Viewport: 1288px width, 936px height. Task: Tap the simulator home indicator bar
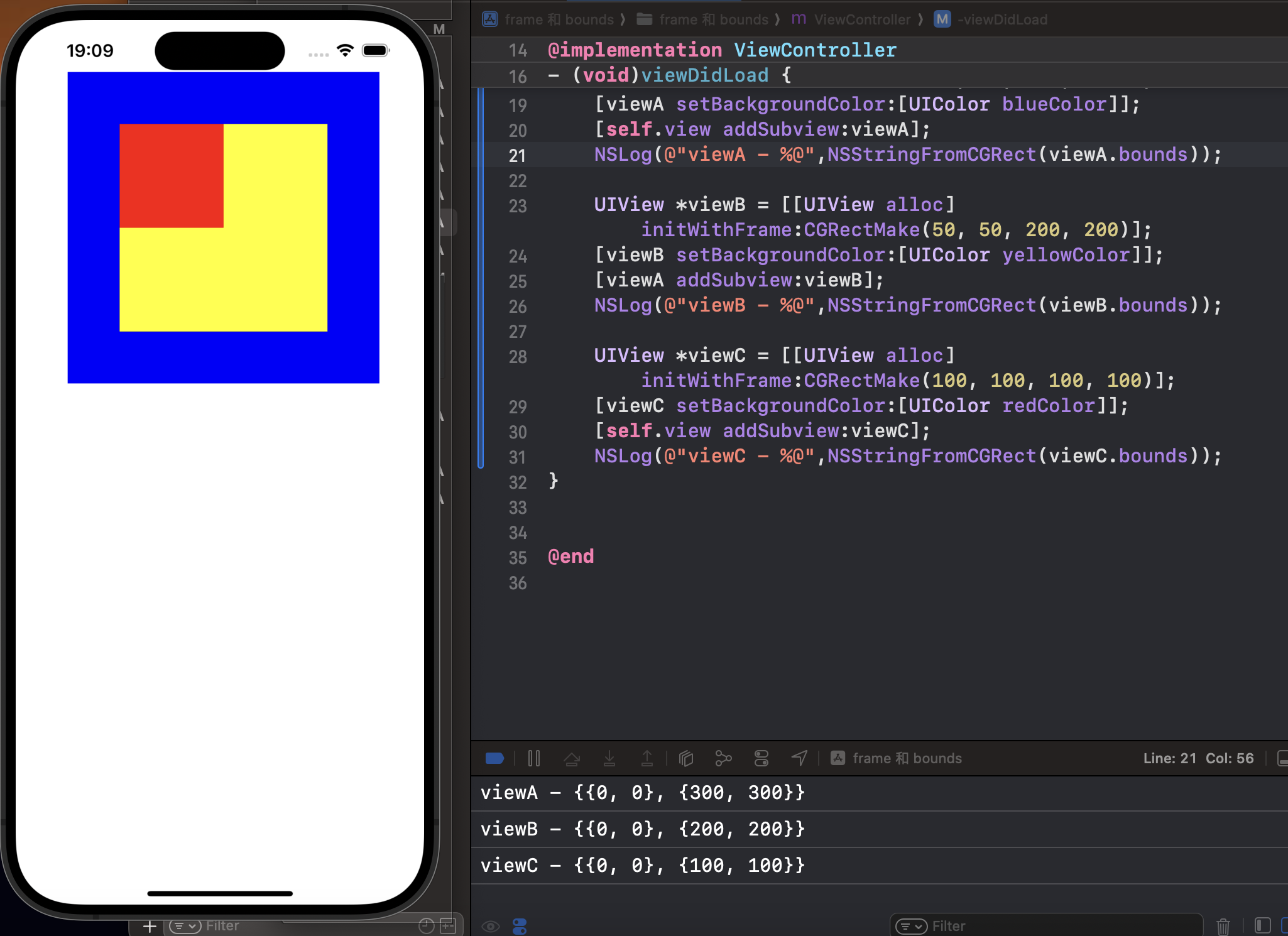tap(220, 893)
